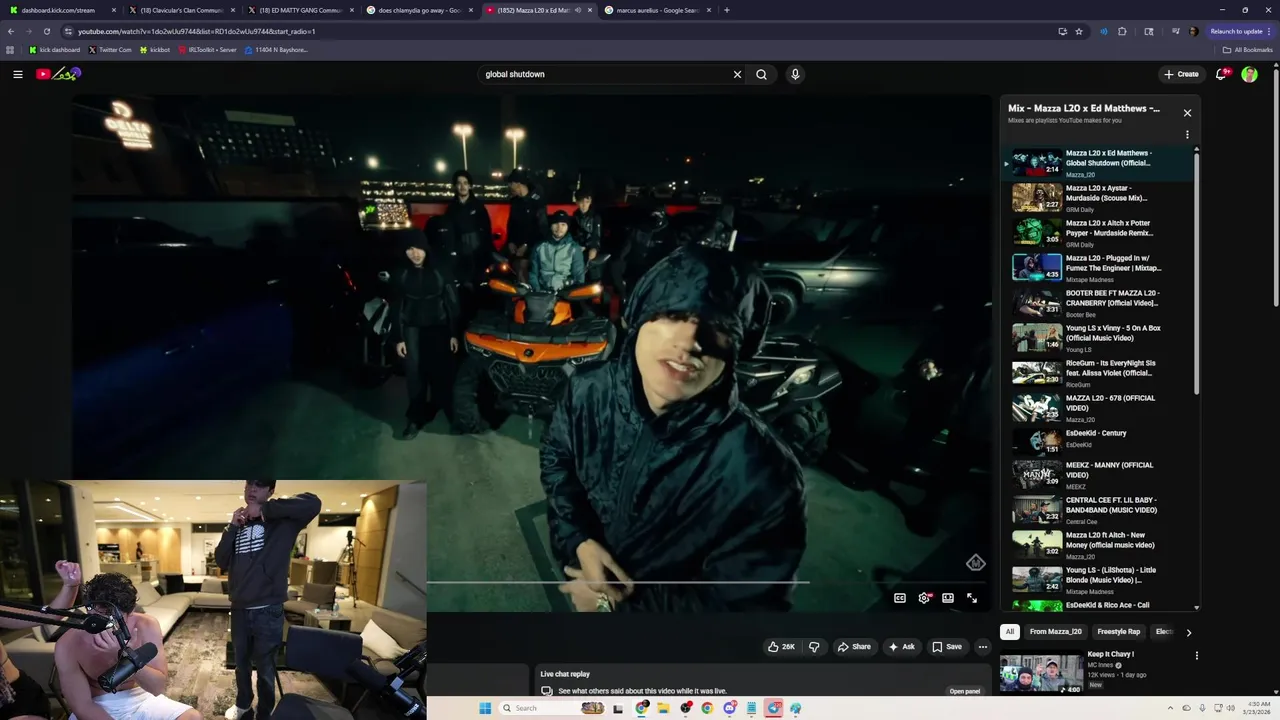Close the Mix playlist panel

point(1187,113)
